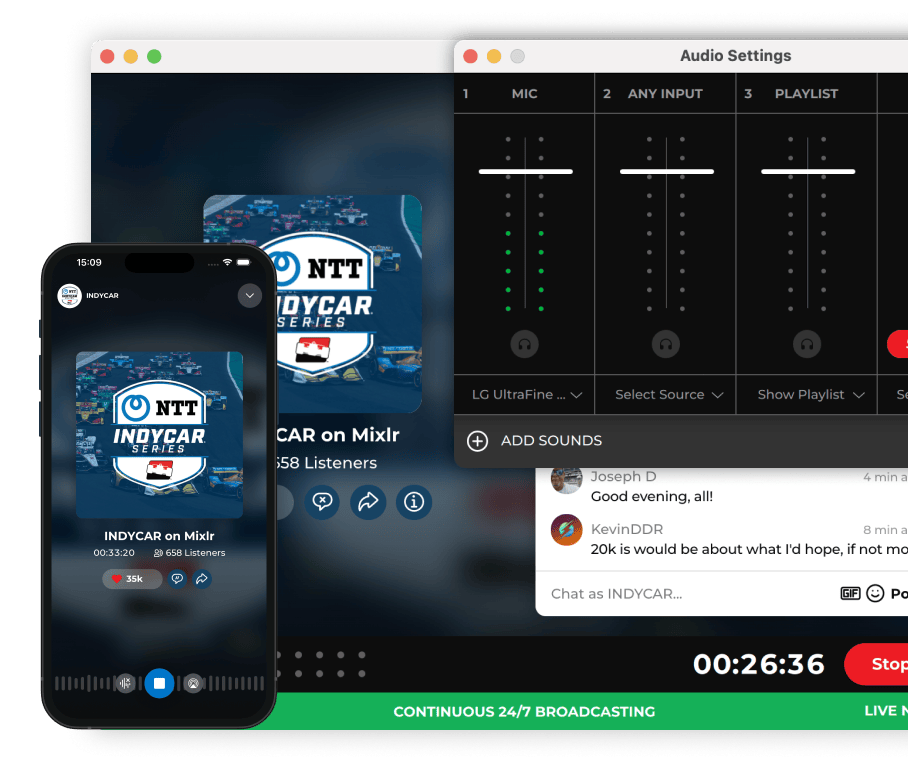Screen dimensions: 908x768
Task: Expand the Select Source dropdown
Action: click(668, 395)
